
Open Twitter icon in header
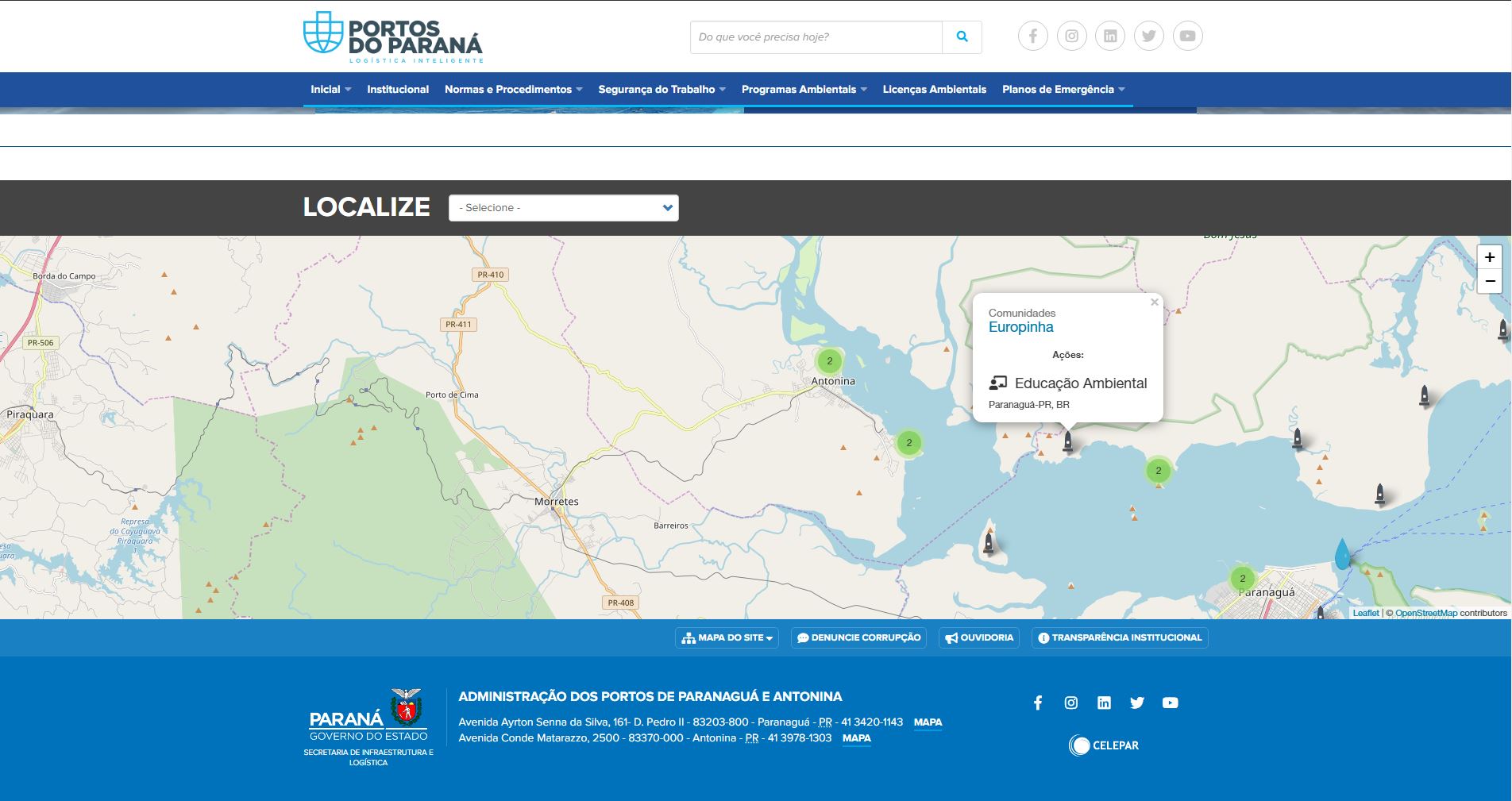point(1149,36)
